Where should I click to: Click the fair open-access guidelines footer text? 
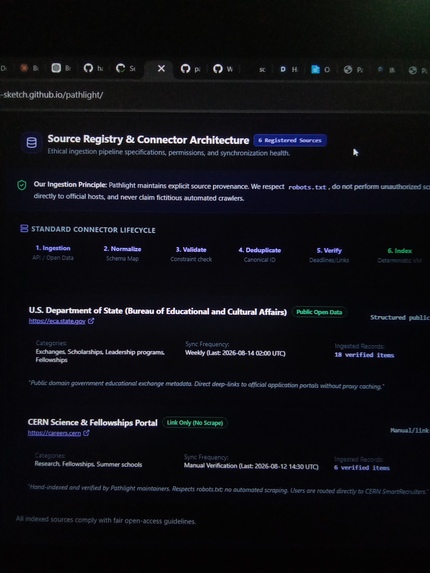(x=106, y=520)
